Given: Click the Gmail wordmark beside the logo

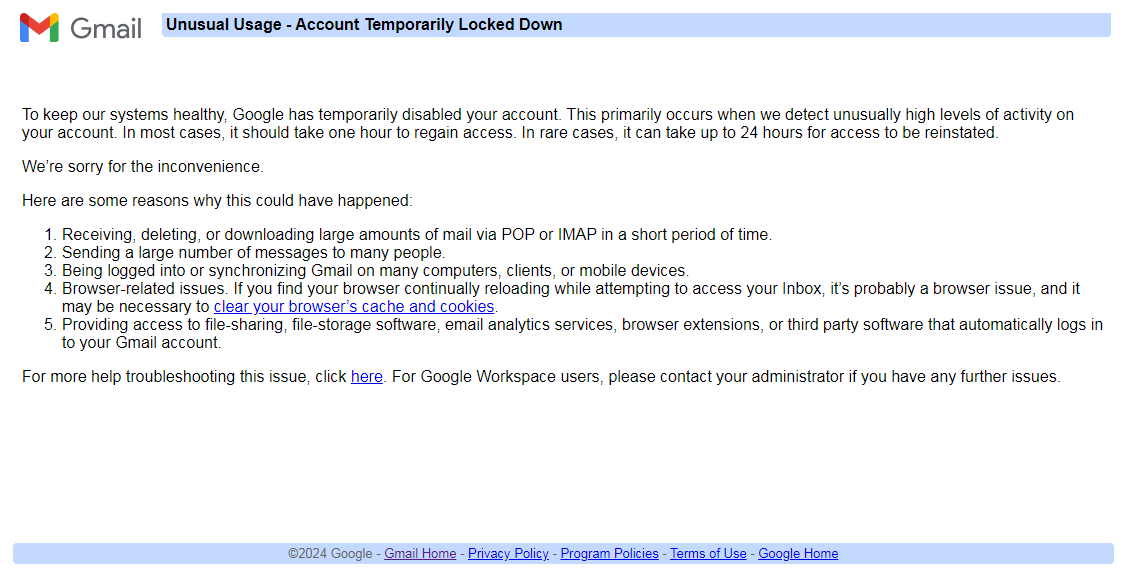Looking at the screenshot, I should click(106, 28).
